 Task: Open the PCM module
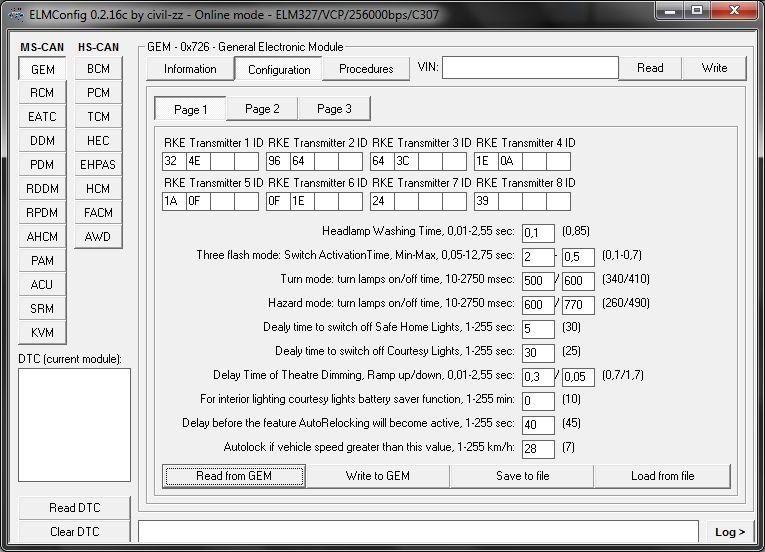(98, 93)
